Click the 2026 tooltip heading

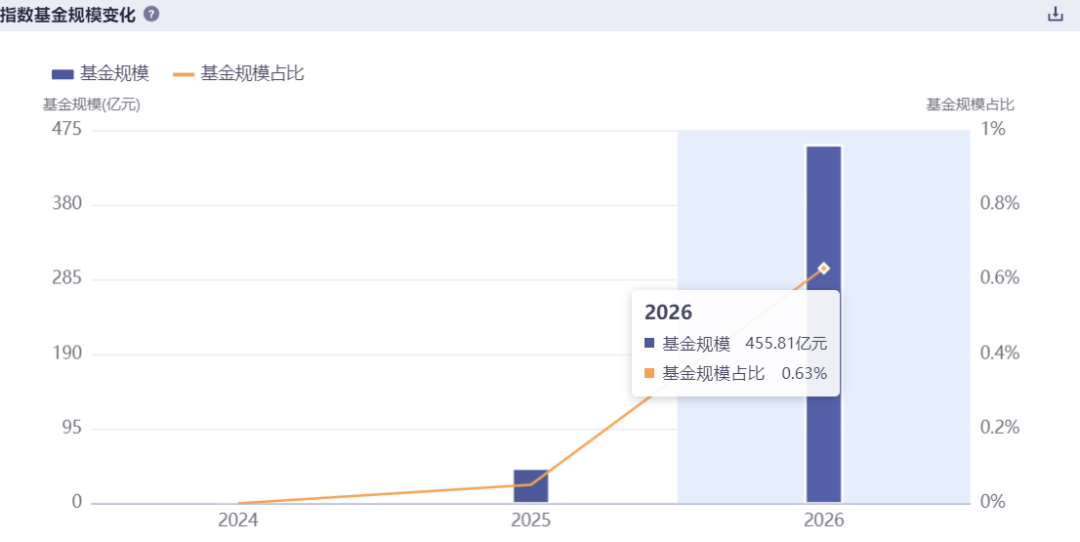(667, 312)
